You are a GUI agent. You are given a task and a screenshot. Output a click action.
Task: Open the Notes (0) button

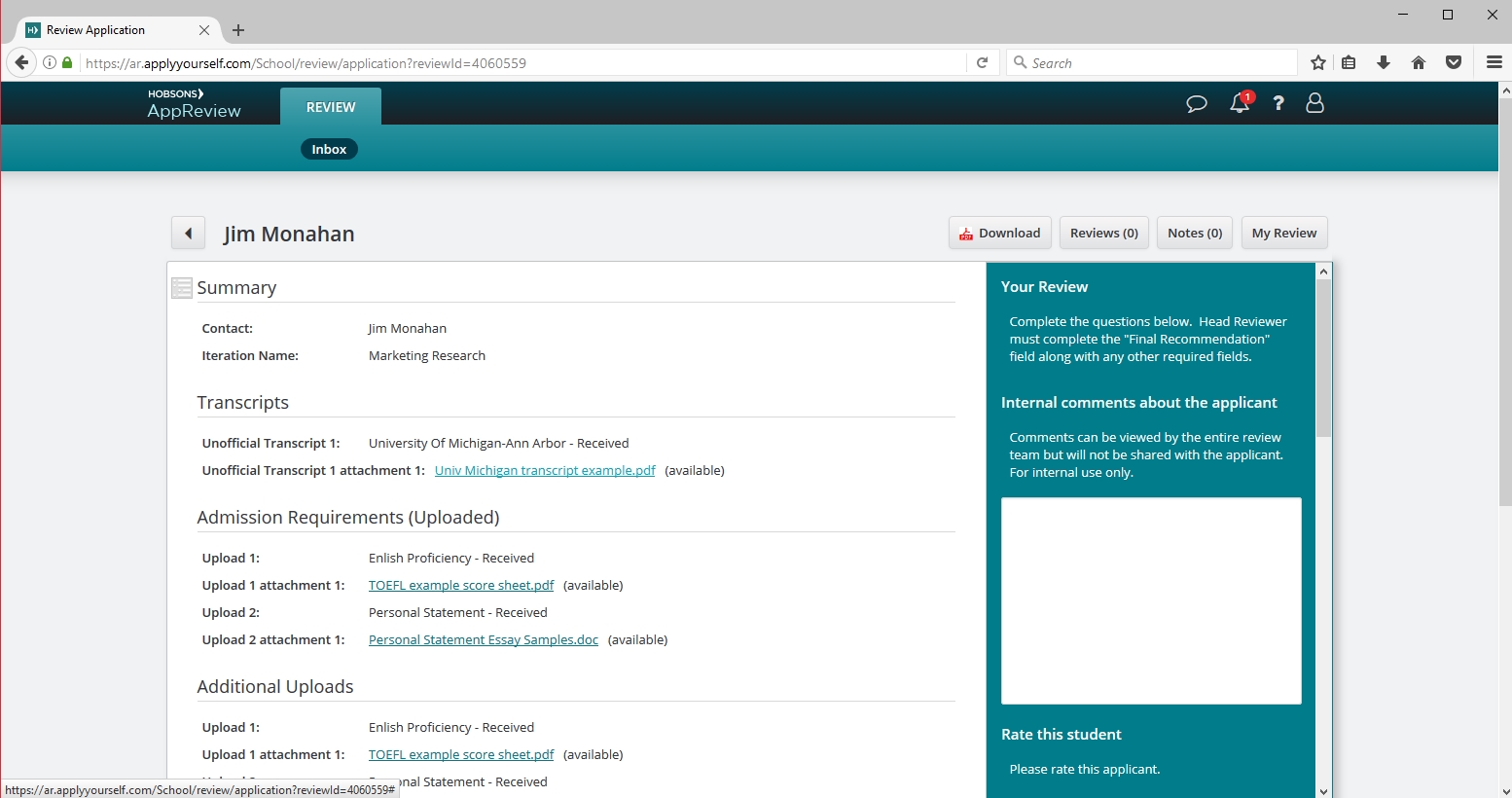1195,234
